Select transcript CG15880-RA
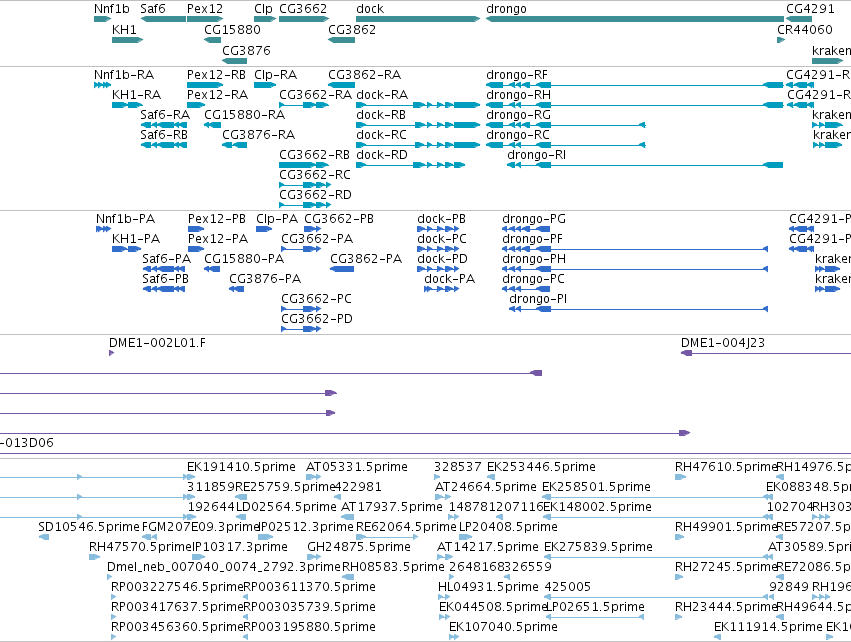This screenshot has width=851, height=642. point(212,125)
